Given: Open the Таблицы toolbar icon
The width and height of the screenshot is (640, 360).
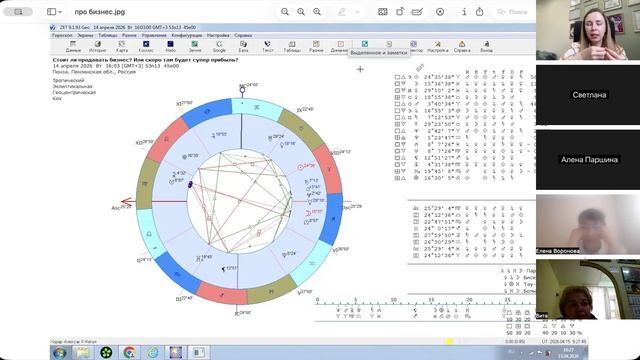Looking at the screenshot, I should coord(292,46).
